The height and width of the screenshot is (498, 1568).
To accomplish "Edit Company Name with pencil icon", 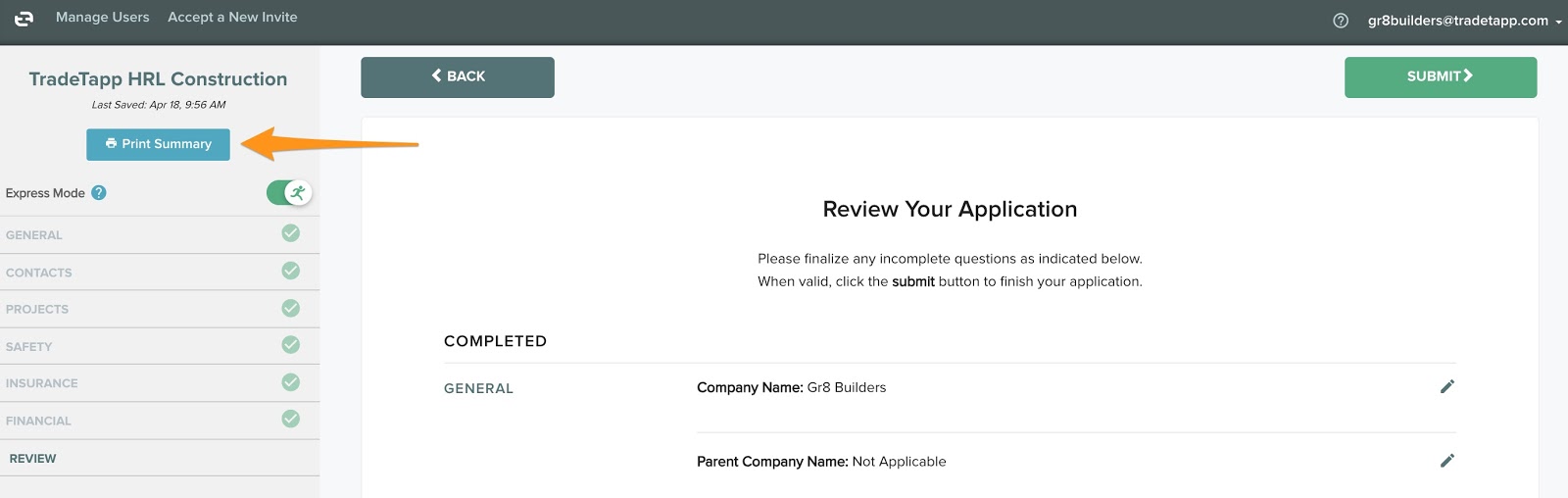I will click(1446, 387).
